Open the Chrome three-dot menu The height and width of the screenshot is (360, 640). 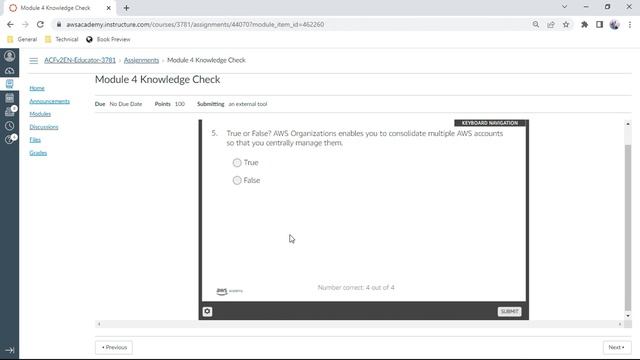[630, 24]
